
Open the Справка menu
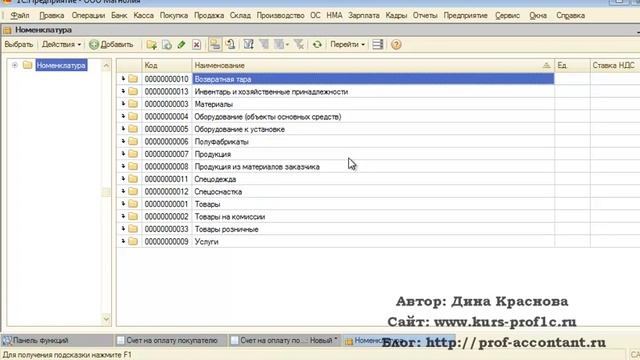570,16
